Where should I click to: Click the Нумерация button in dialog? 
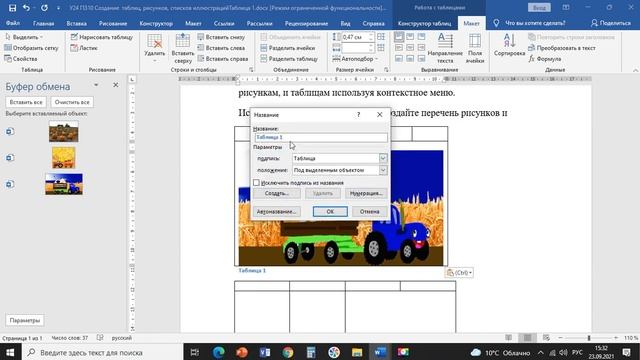point(366,193)
